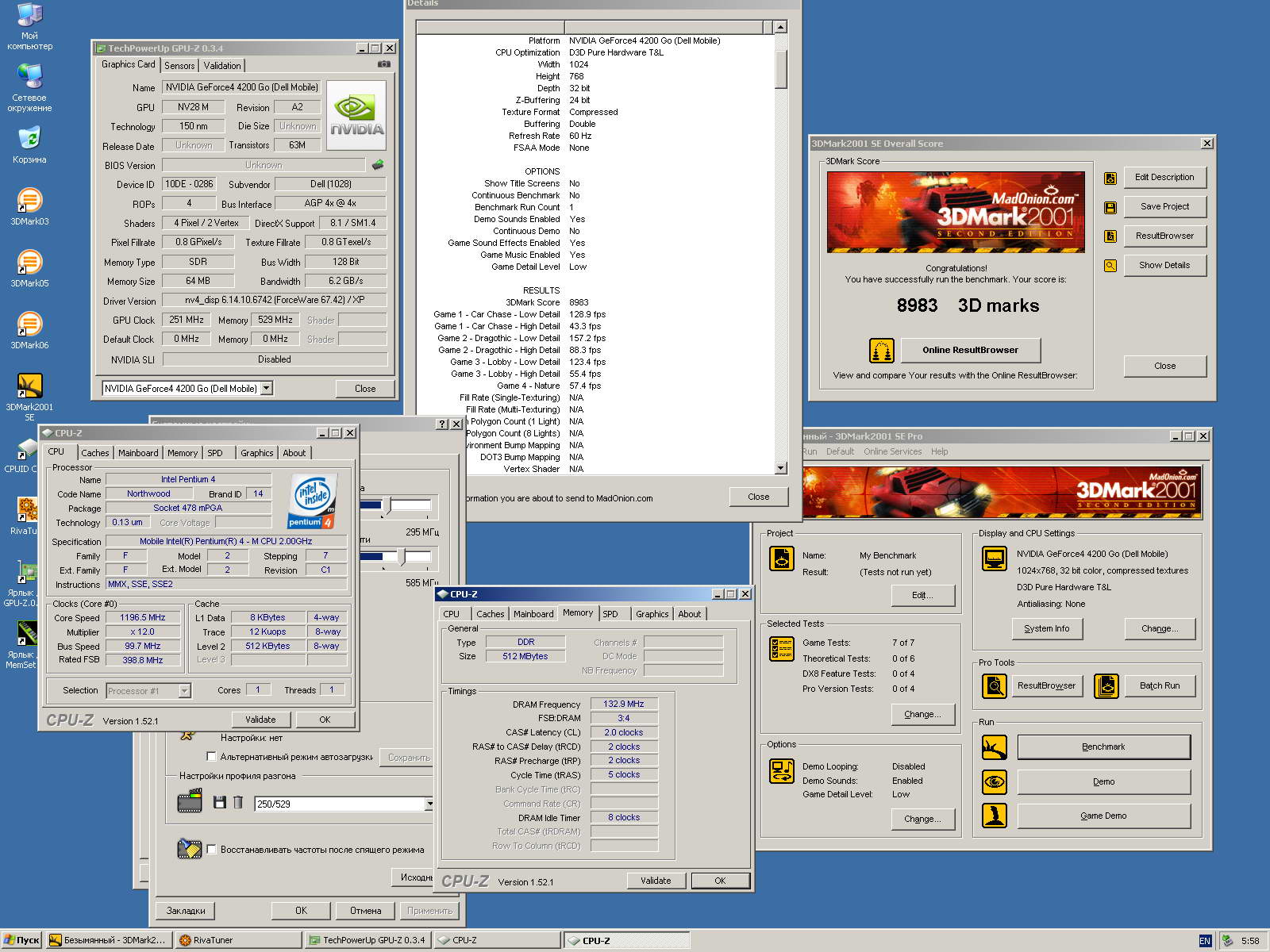Click the System Info button
Screen dimensions: 1270x952
point(1046,629)
